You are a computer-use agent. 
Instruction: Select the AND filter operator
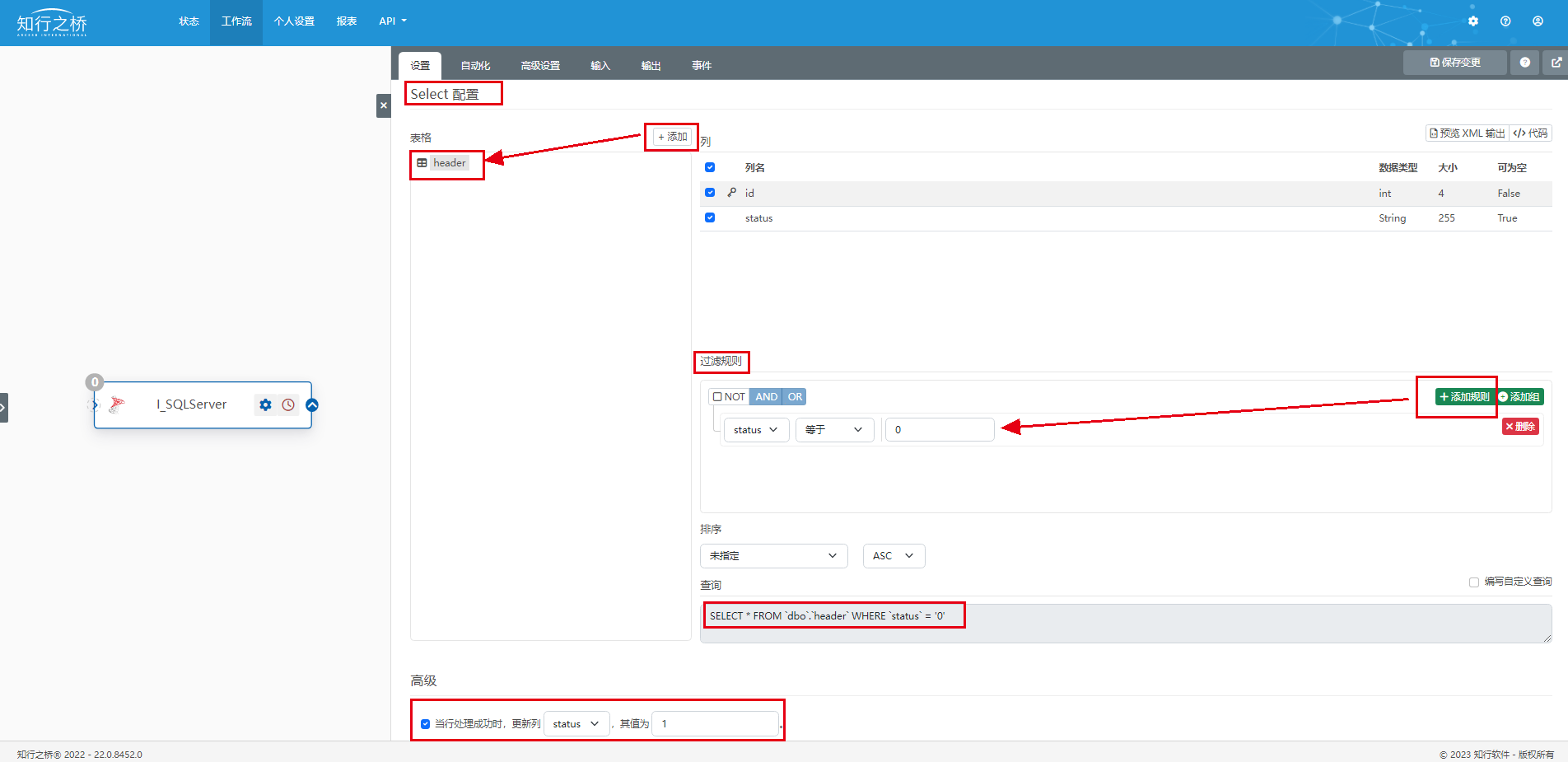point(767,397)
